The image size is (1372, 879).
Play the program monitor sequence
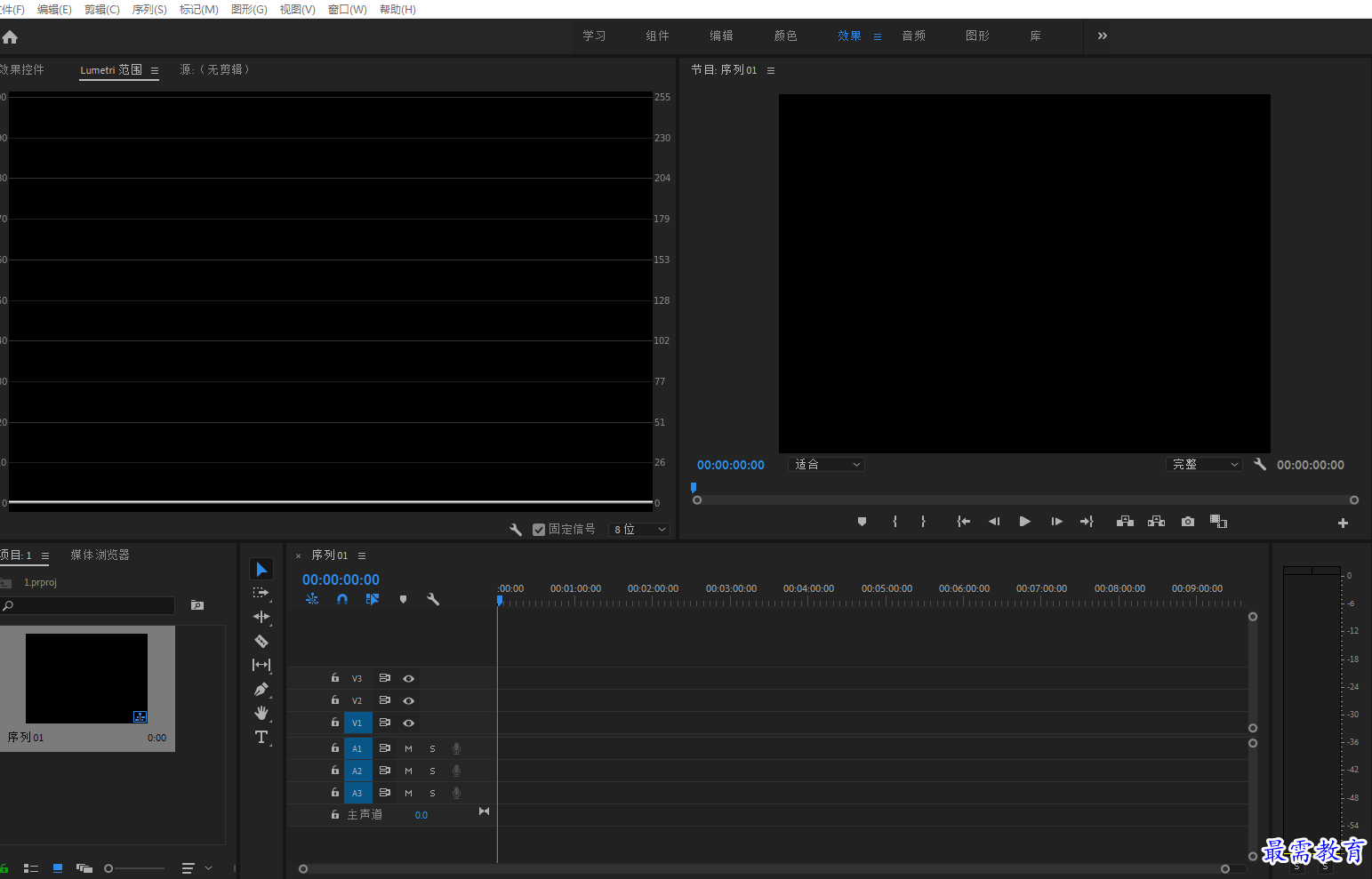click(x=1024, y=522)
